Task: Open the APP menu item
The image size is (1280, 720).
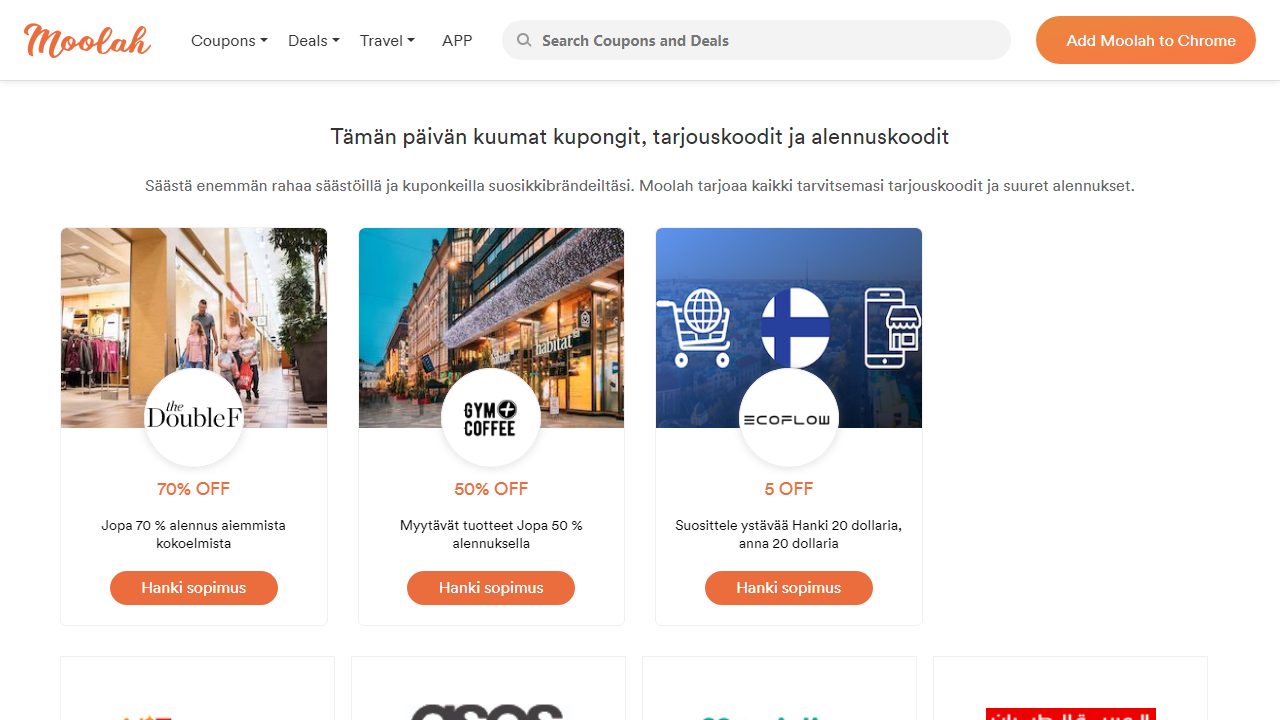Action: pos(457,40)
